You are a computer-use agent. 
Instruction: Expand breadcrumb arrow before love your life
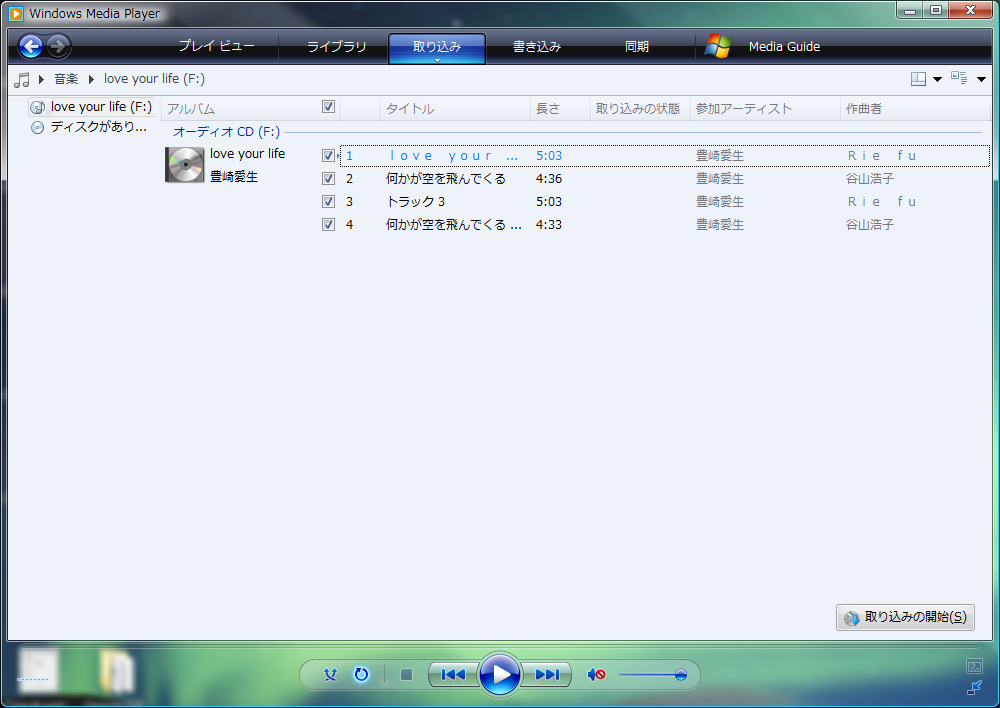click(91, 79)
